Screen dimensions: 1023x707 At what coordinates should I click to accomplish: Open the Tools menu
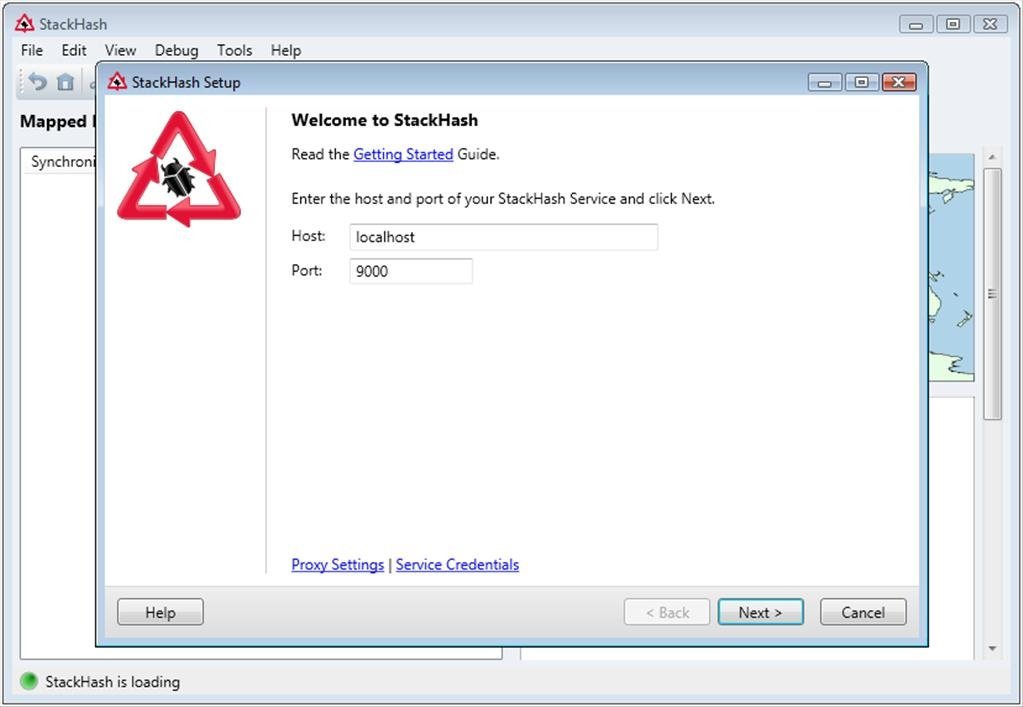click(x=234, y=50)
